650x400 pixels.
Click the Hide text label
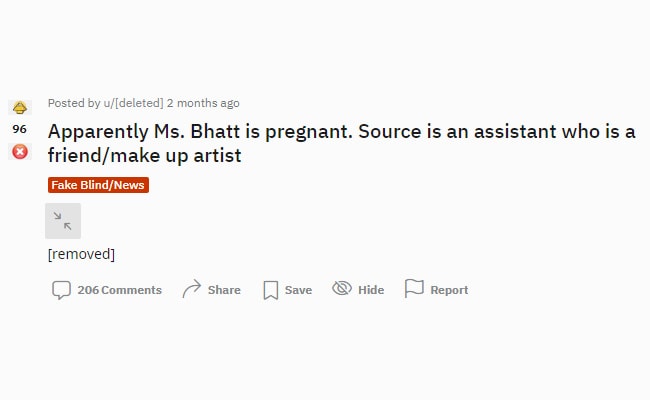tap(371, 290)
